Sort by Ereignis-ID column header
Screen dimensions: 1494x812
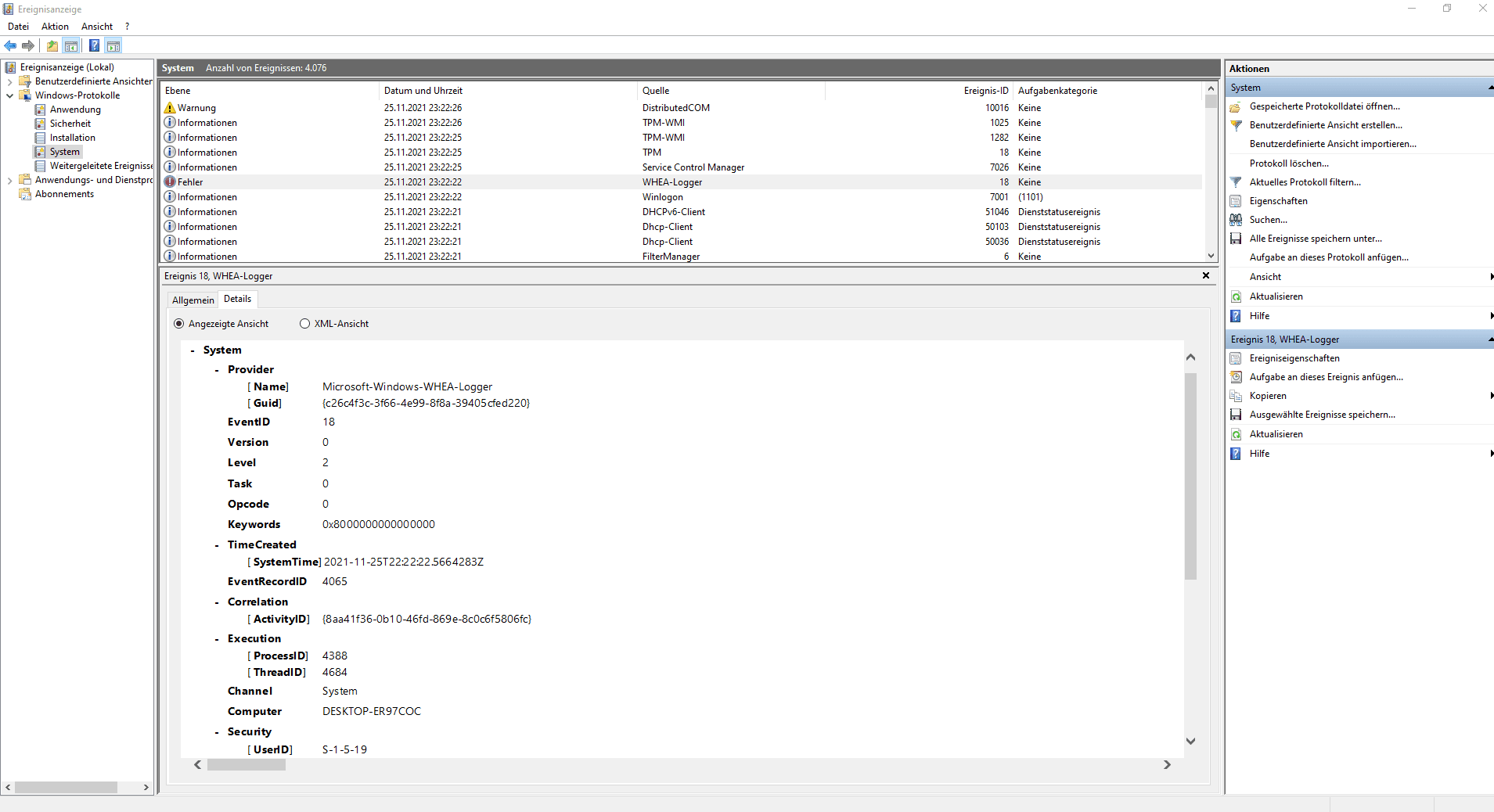[x=919, y=91]
